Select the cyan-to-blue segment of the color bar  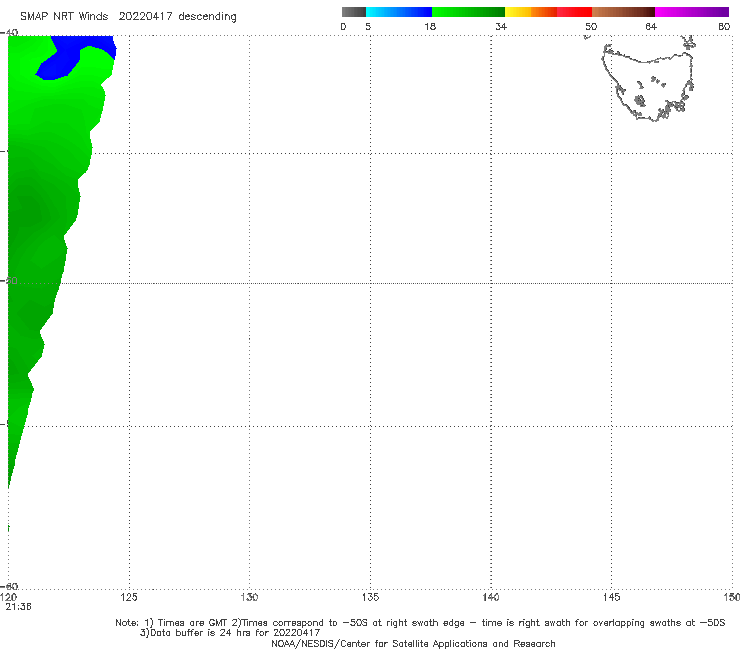pyautogui.click(x=399, y=12)
